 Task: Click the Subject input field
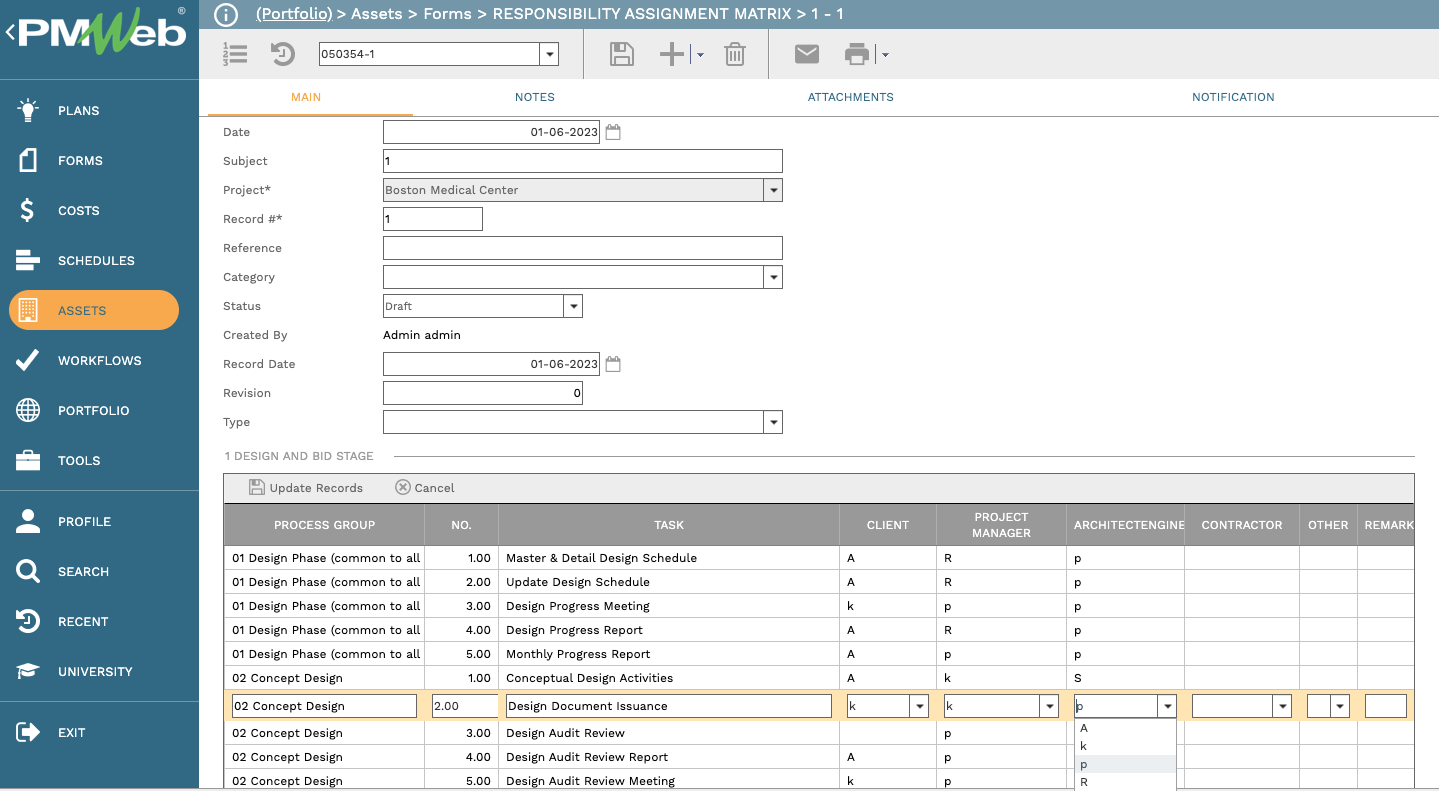583,161
